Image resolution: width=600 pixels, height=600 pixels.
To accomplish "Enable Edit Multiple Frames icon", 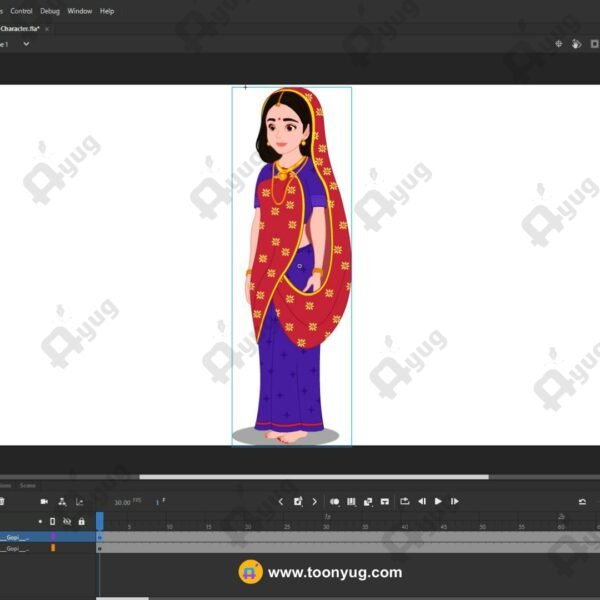I will (351, 502).
